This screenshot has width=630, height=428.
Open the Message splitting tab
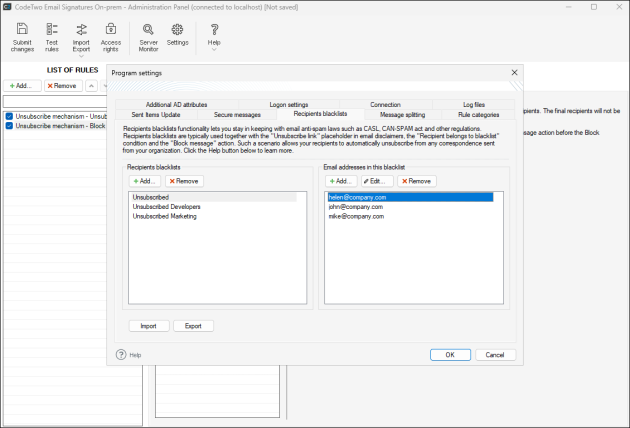coord(402,115)
